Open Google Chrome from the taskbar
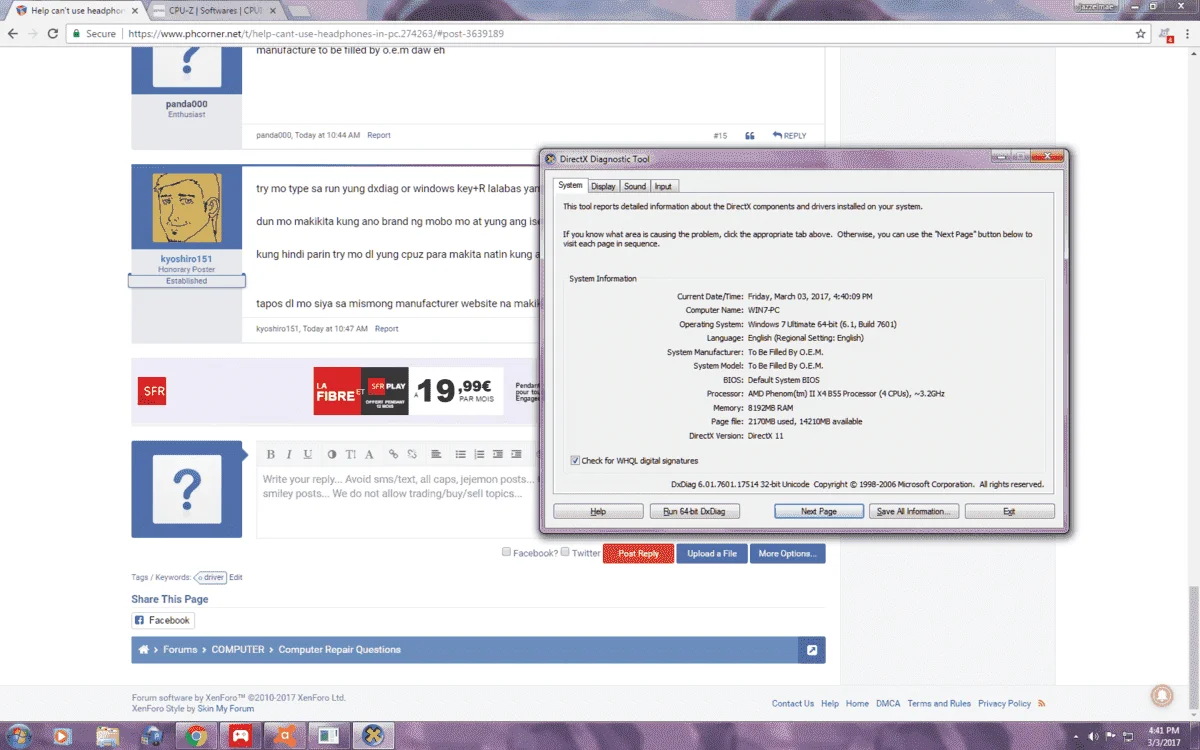Screen dimensions: 1200x750 coord(197,736)
